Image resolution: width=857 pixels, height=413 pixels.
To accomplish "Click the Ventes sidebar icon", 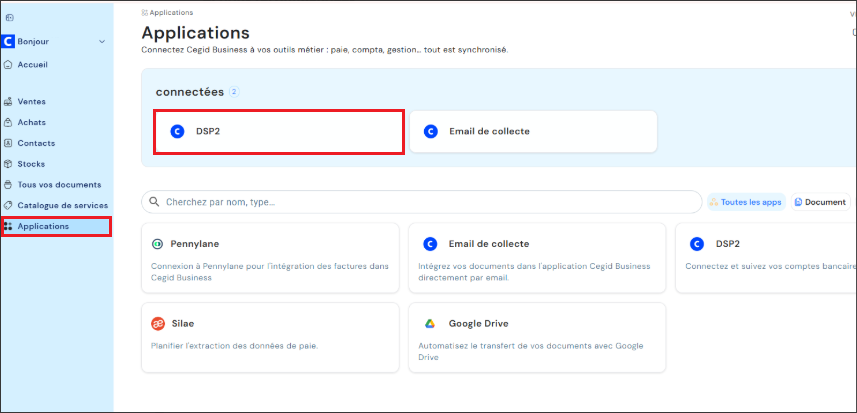I will (8, 102).
